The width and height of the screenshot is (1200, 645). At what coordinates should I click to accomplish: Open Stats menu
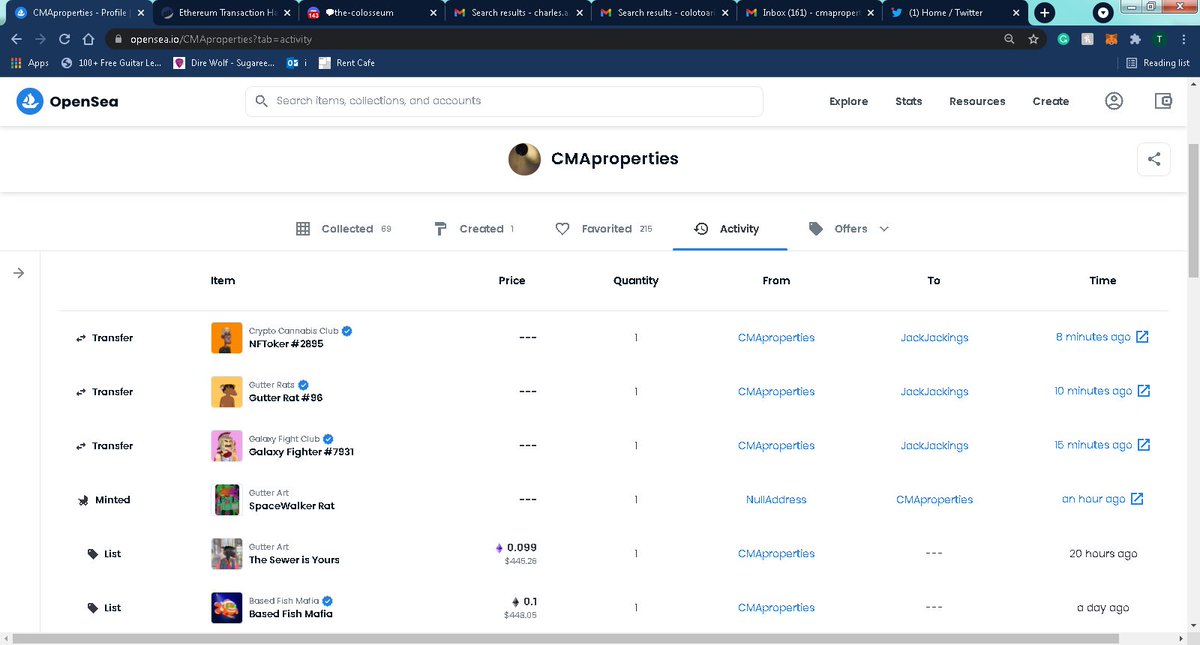(909, 101)
